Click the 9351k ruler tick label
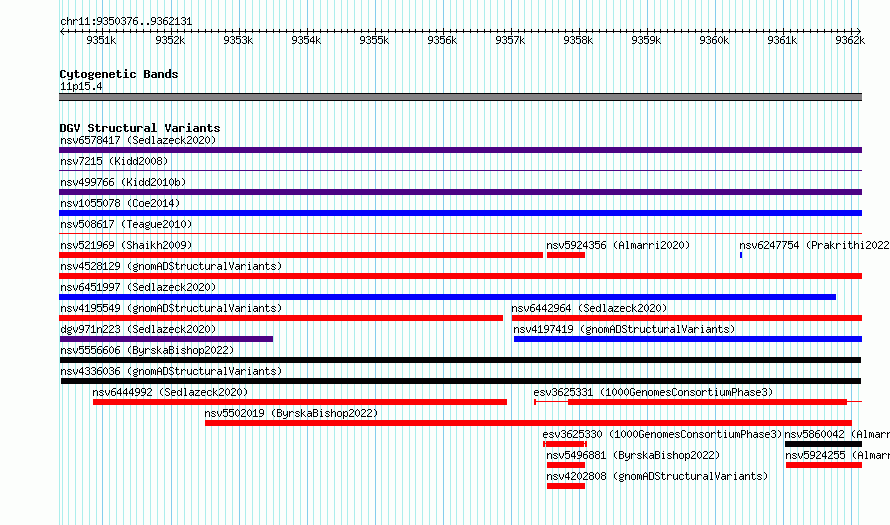 [x=101, y=40]
